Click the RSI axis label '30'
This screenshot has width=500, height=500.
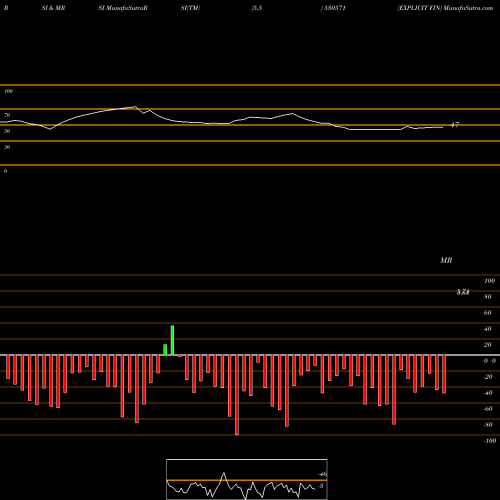click(7, 147)
